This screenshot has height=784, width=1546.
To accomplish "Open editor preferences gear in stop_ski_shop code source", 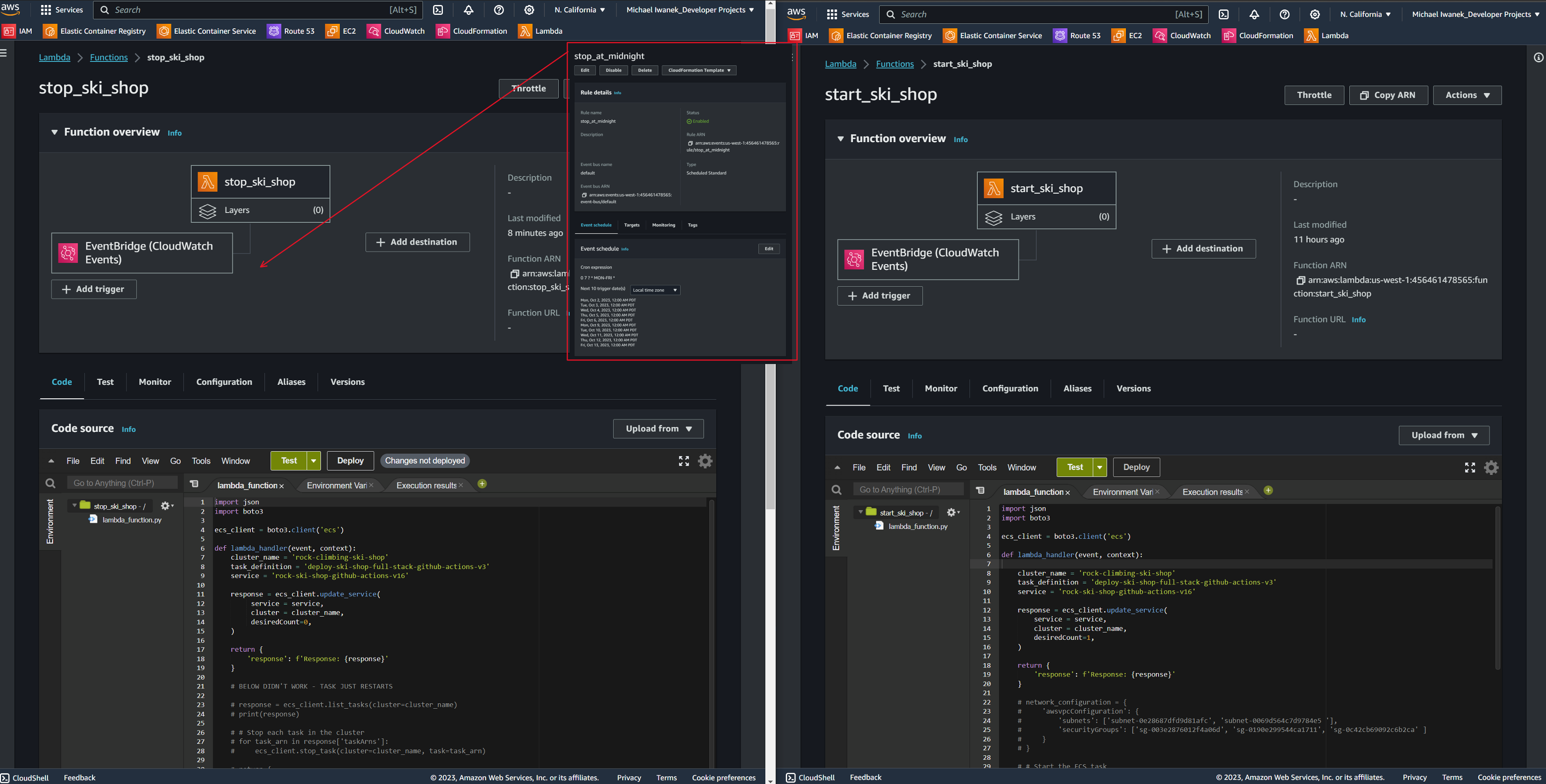I will (x=705, y=461).
